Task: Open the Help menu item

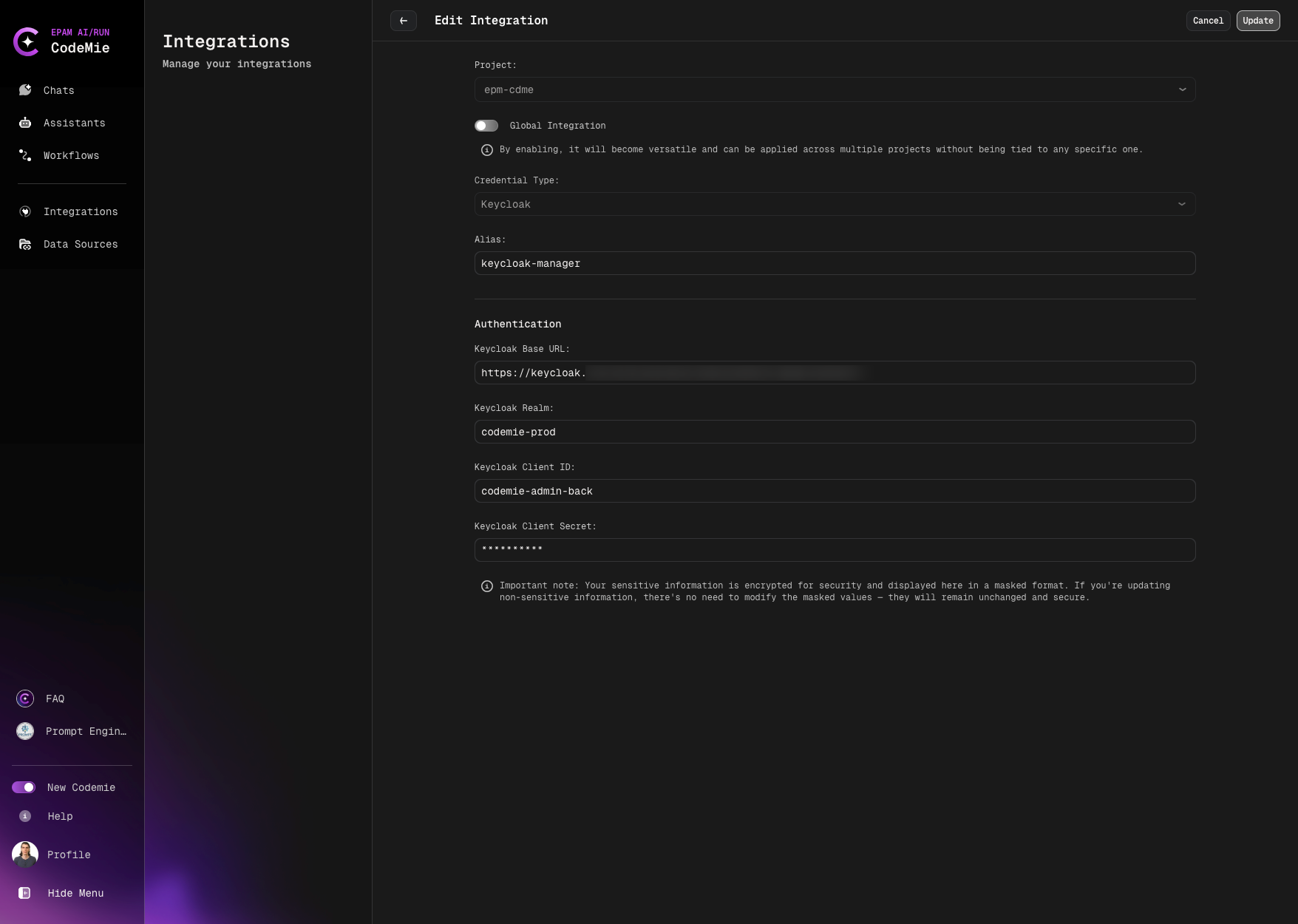Action: click(58, 816)
